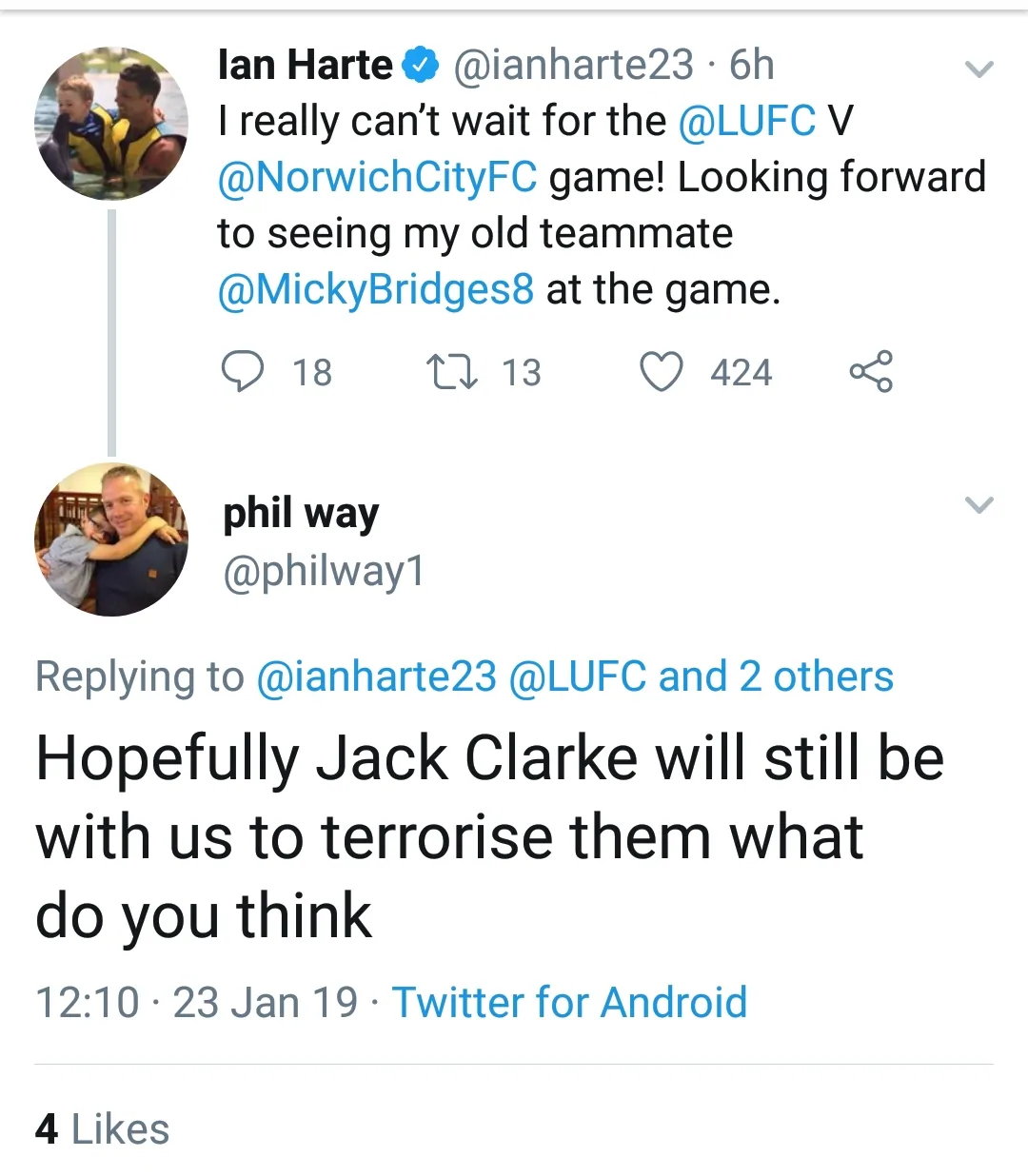
Task: Click Ian Harte's verified badge
Action: (420, 66)
